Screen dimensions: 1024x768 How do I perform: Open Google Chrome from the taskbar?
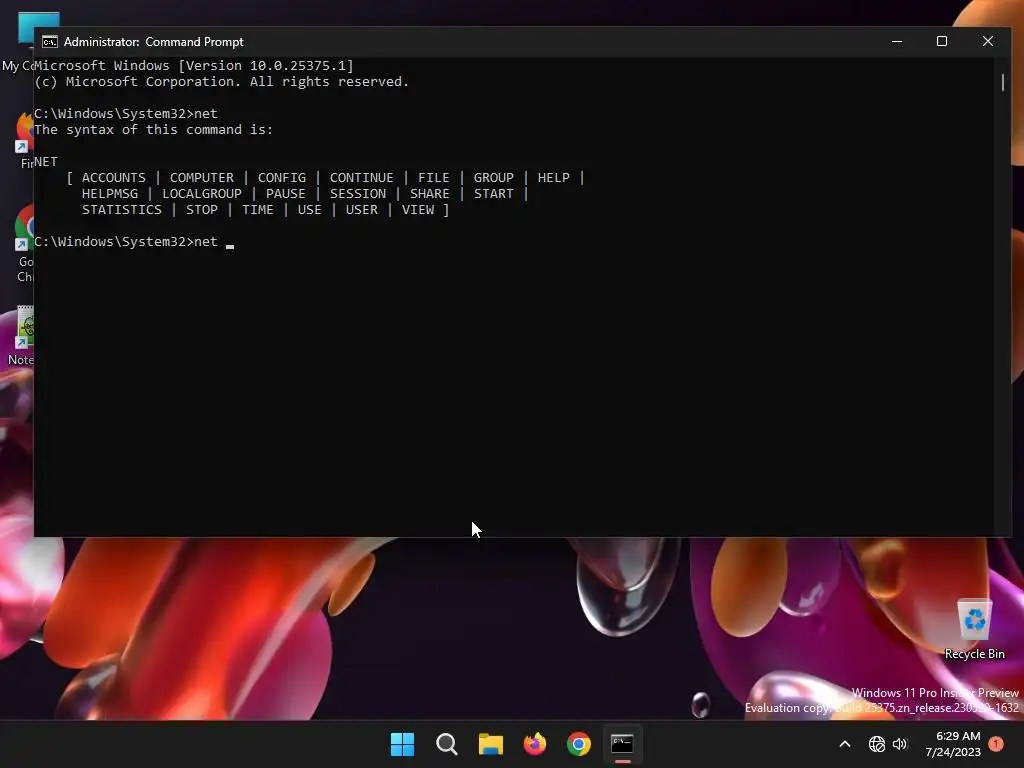click(579, 744)
